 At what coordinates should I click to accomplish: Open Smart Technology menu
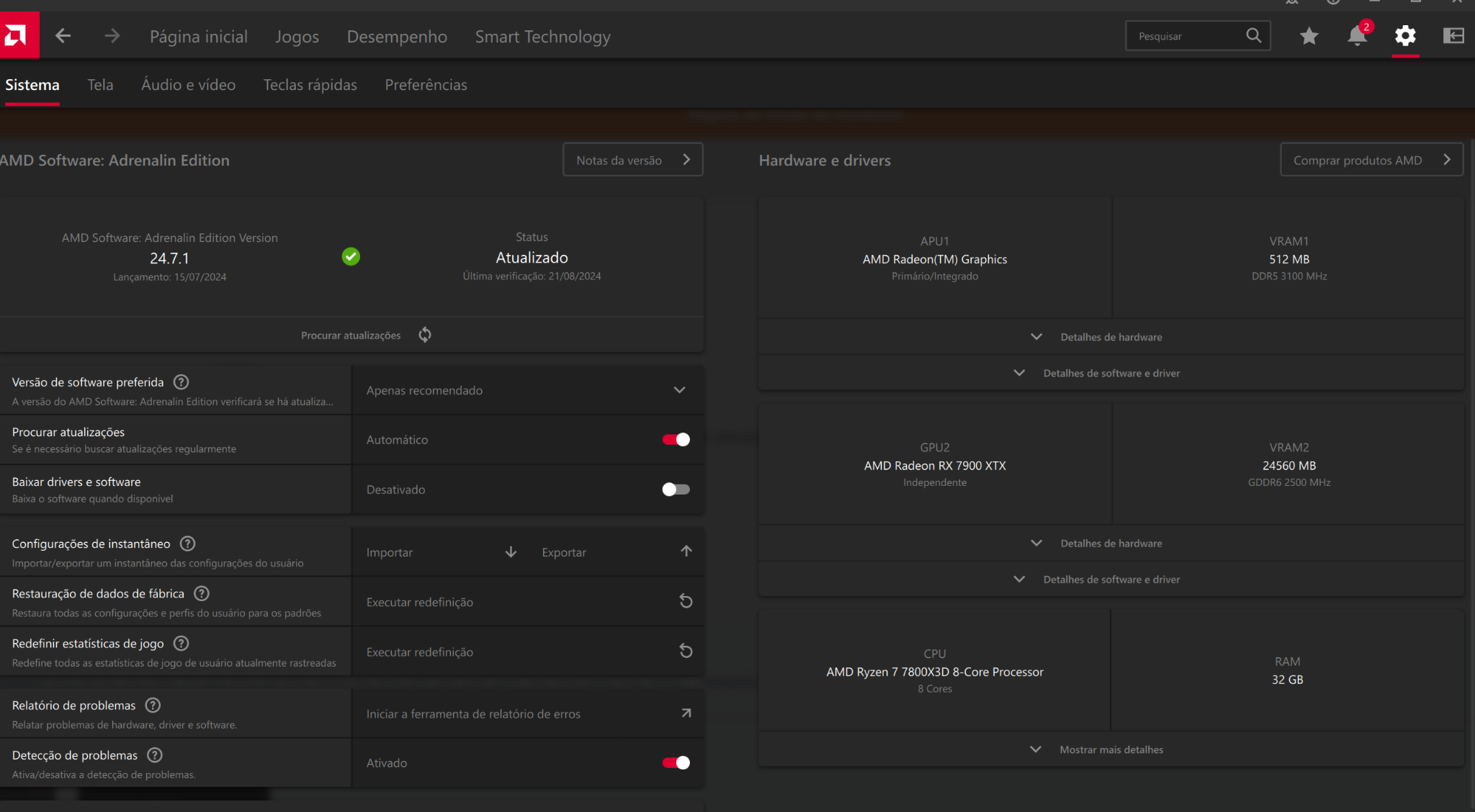point(542,37)
